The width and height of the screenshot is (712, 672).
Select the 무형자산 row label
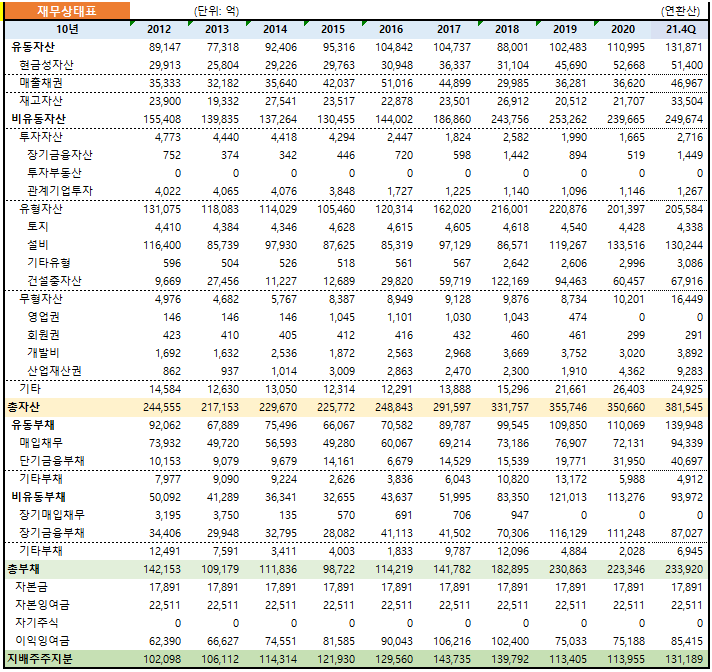pos(41,299)
